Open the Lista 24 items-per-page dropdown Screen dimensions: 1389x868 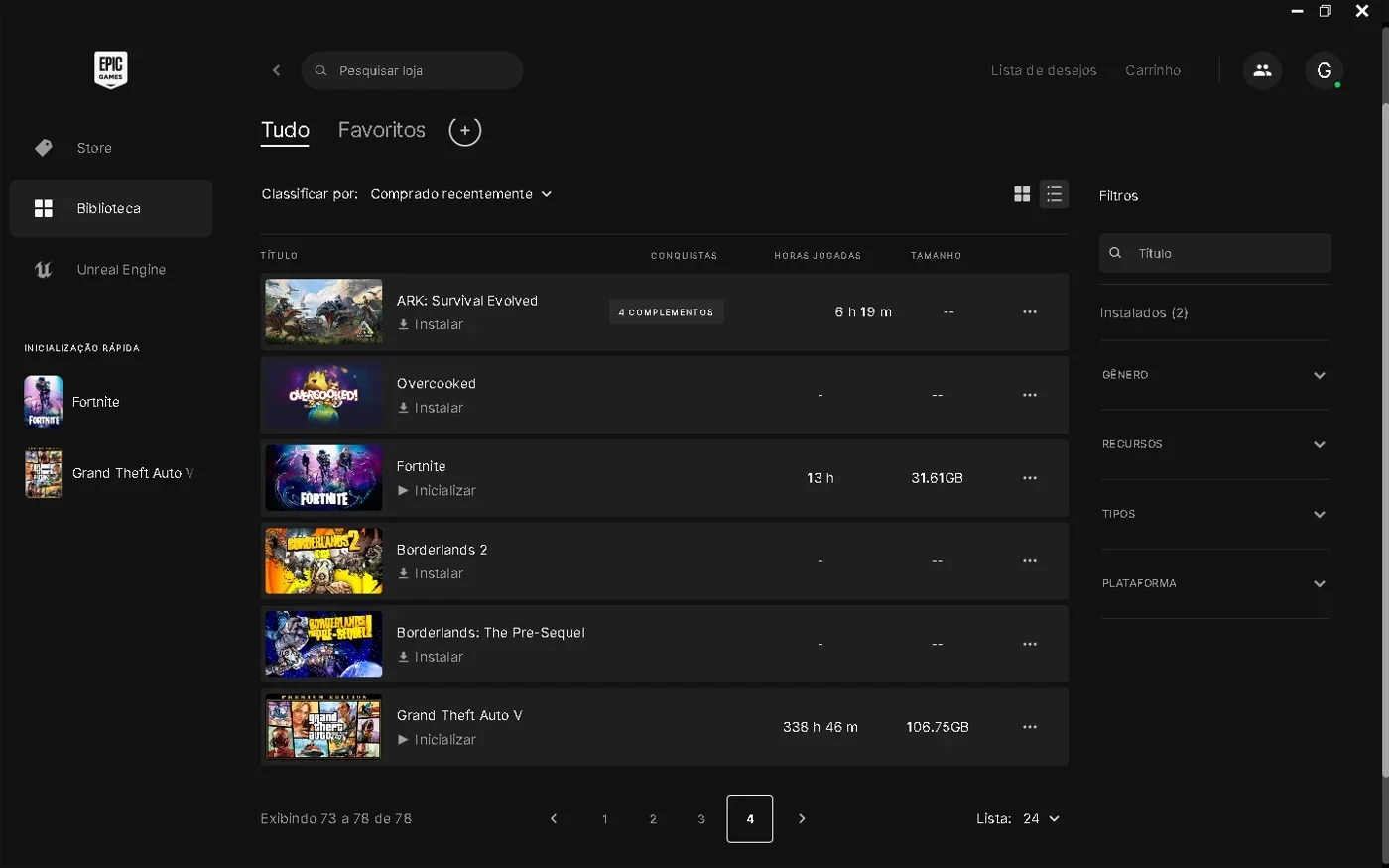click(1041, 818)
